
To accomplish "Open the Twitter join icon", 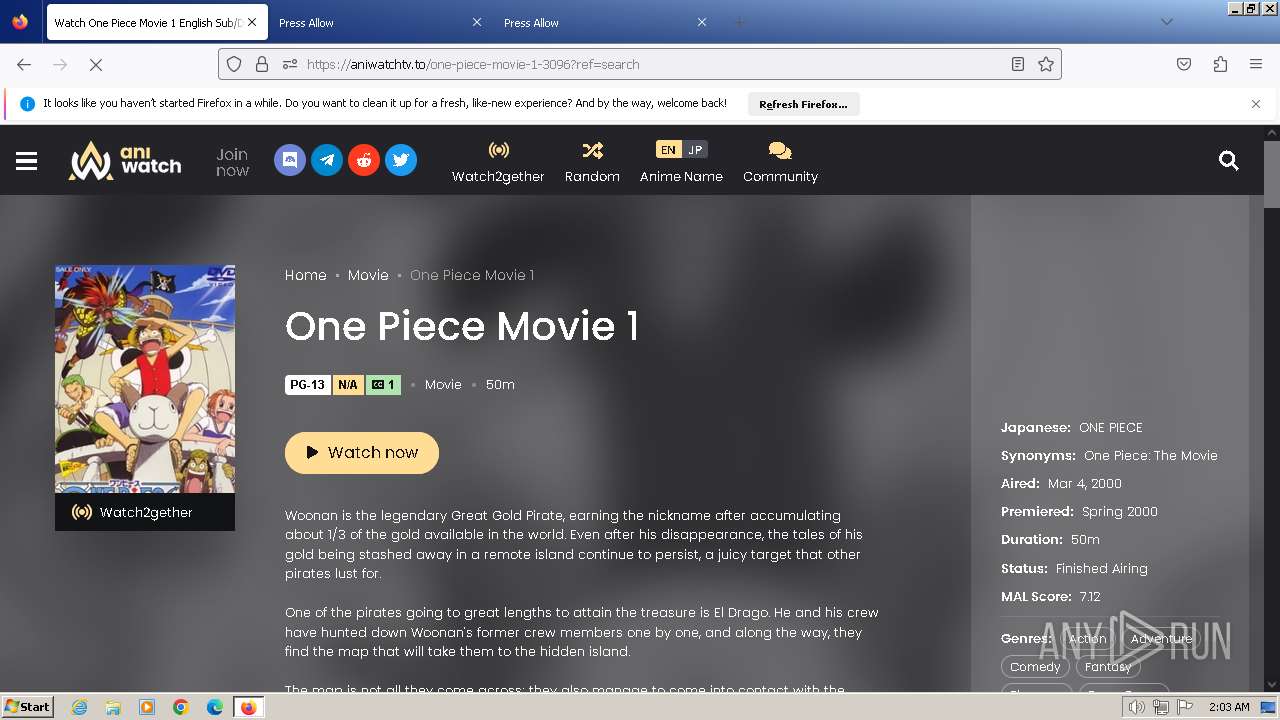I will (x=401, y=160).
